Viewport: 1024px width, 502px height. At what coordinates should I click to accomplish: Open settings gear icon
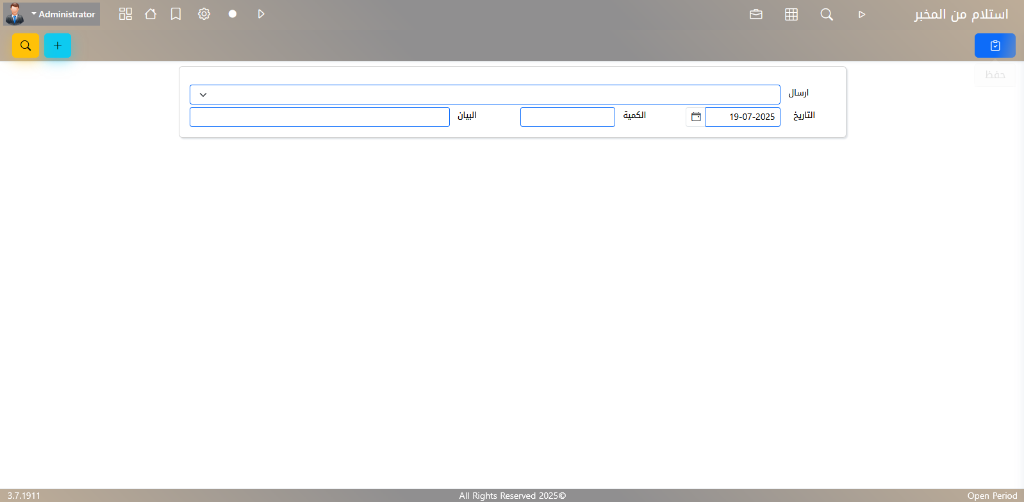tap(204, 14)
